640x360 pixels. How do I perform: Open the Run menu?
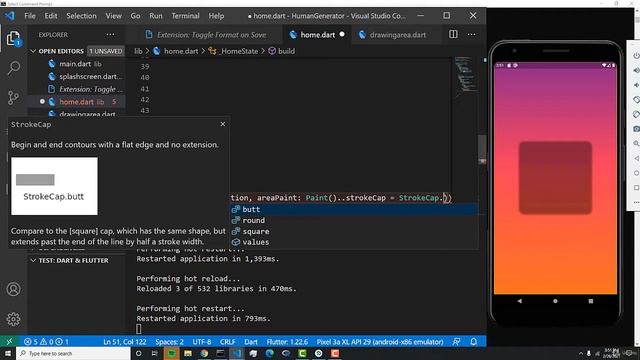point(156,16)
